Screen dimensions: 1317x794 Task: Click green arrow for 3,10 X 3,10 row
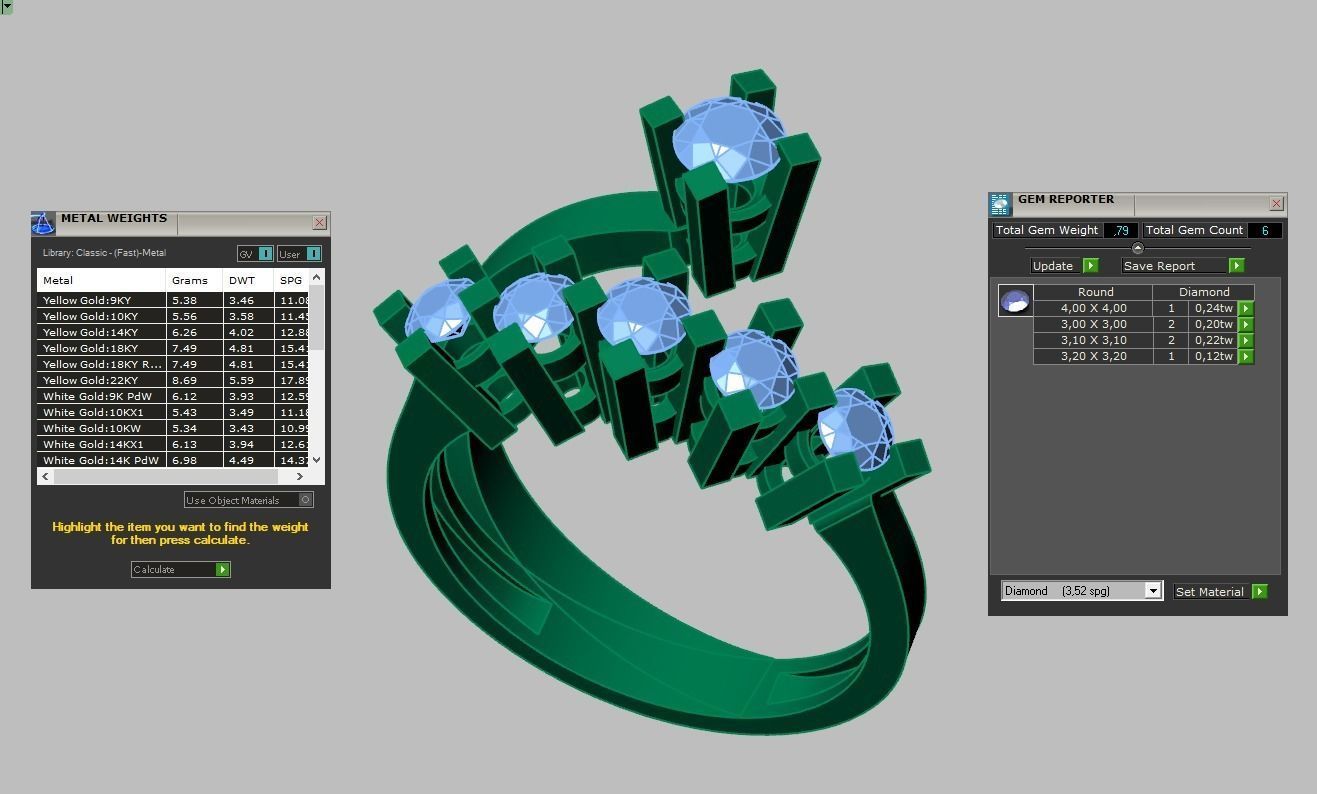coord(1246,340)
